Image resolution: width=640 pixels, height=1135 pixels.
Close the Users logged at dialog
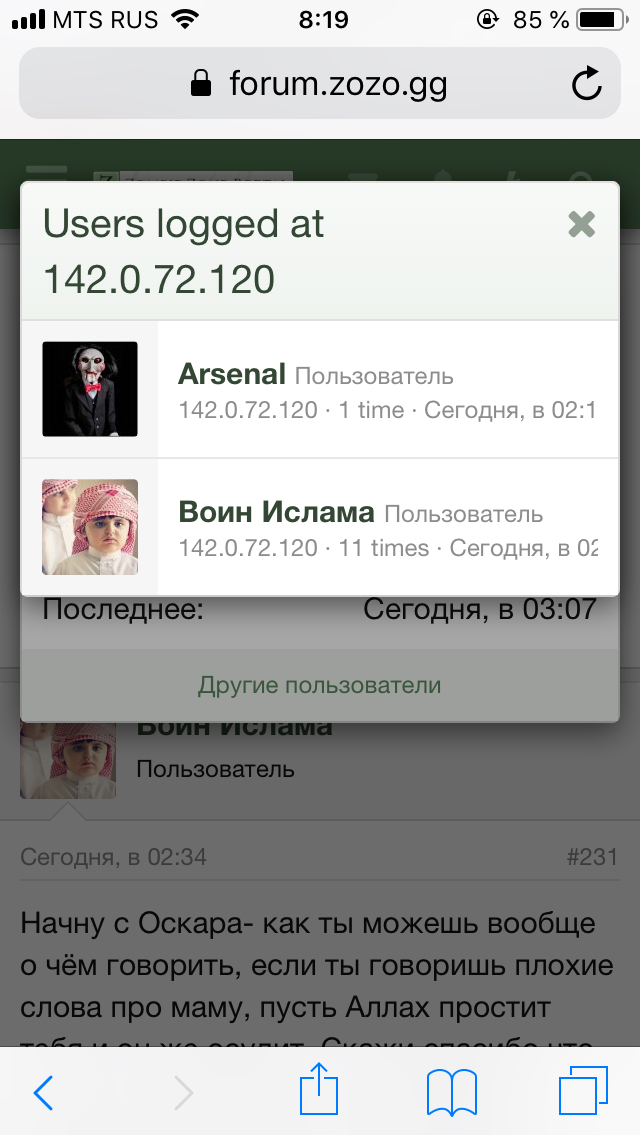581,224
